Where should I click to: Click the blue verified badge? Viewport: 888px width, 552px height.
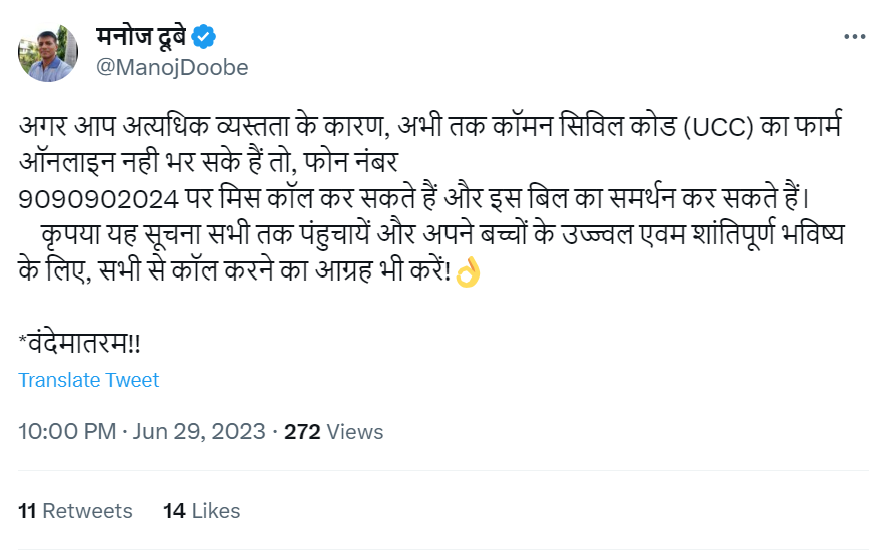coord(205,37)
